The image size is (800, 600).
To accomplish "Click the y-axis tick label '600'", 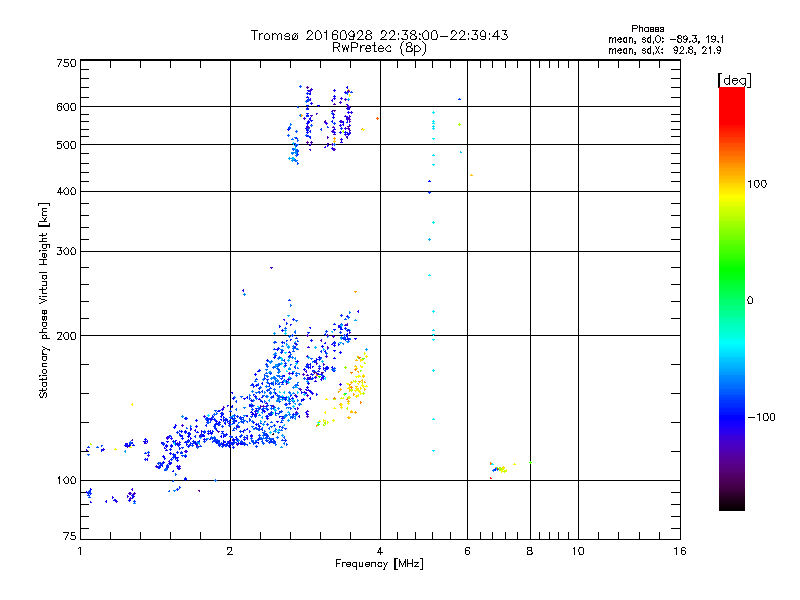I will [x=66, y=107].
